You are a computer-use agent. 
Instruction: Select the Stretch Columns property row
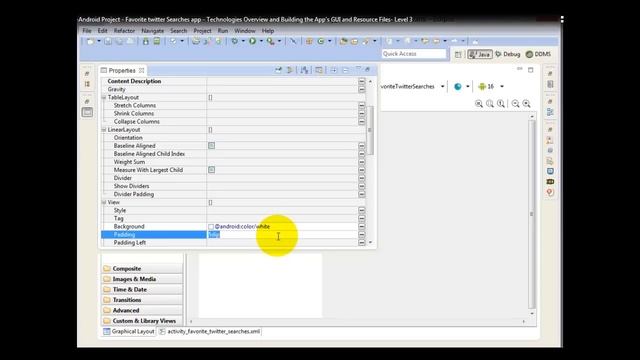233,105
